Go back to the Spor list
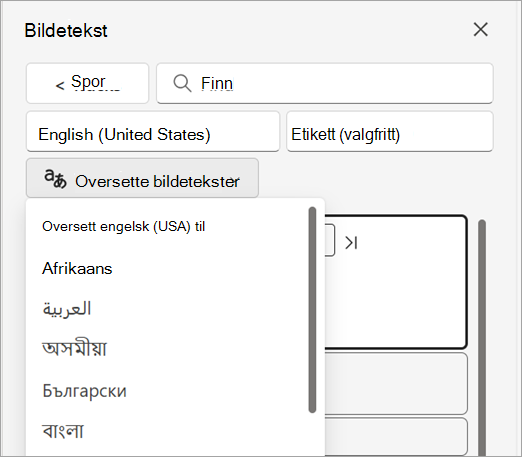This screenshot has width=522, height=457. coord(87,83)
